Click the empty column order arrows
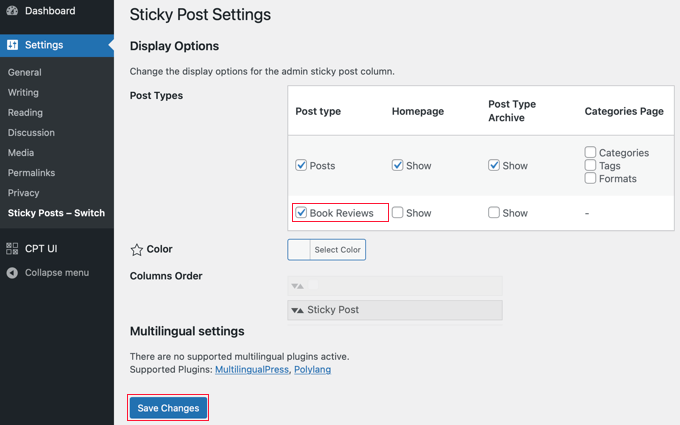 pos(297,286)
